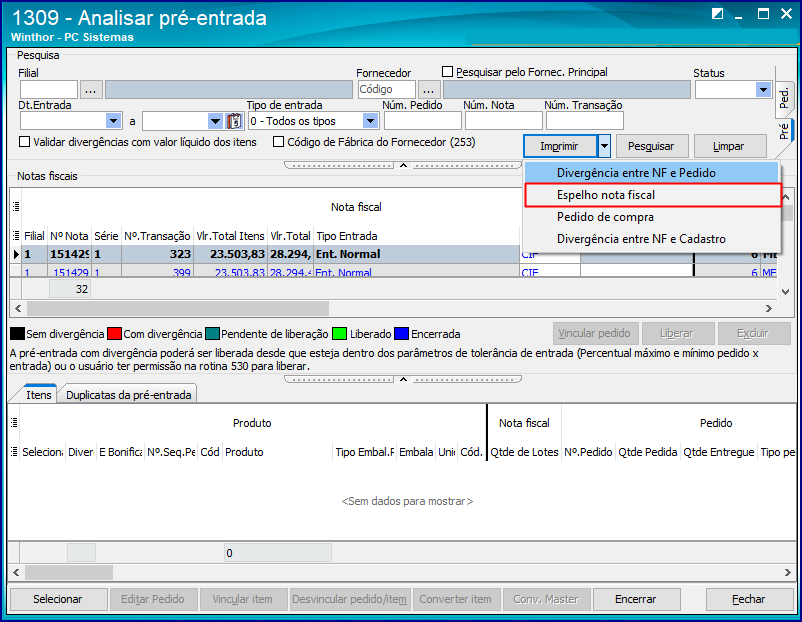Click the black Sem divergência swatch
802x622 pixels.
click(17, 334)
